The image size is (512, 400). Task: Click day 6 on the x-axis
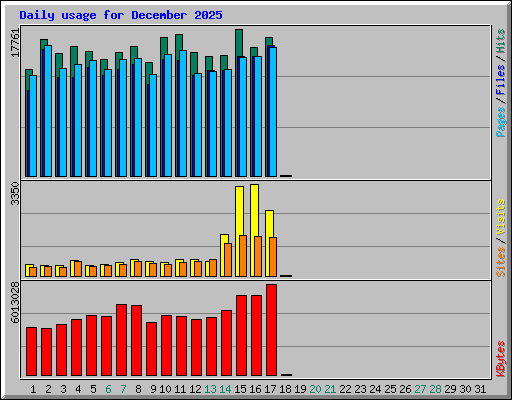point(108,389)
